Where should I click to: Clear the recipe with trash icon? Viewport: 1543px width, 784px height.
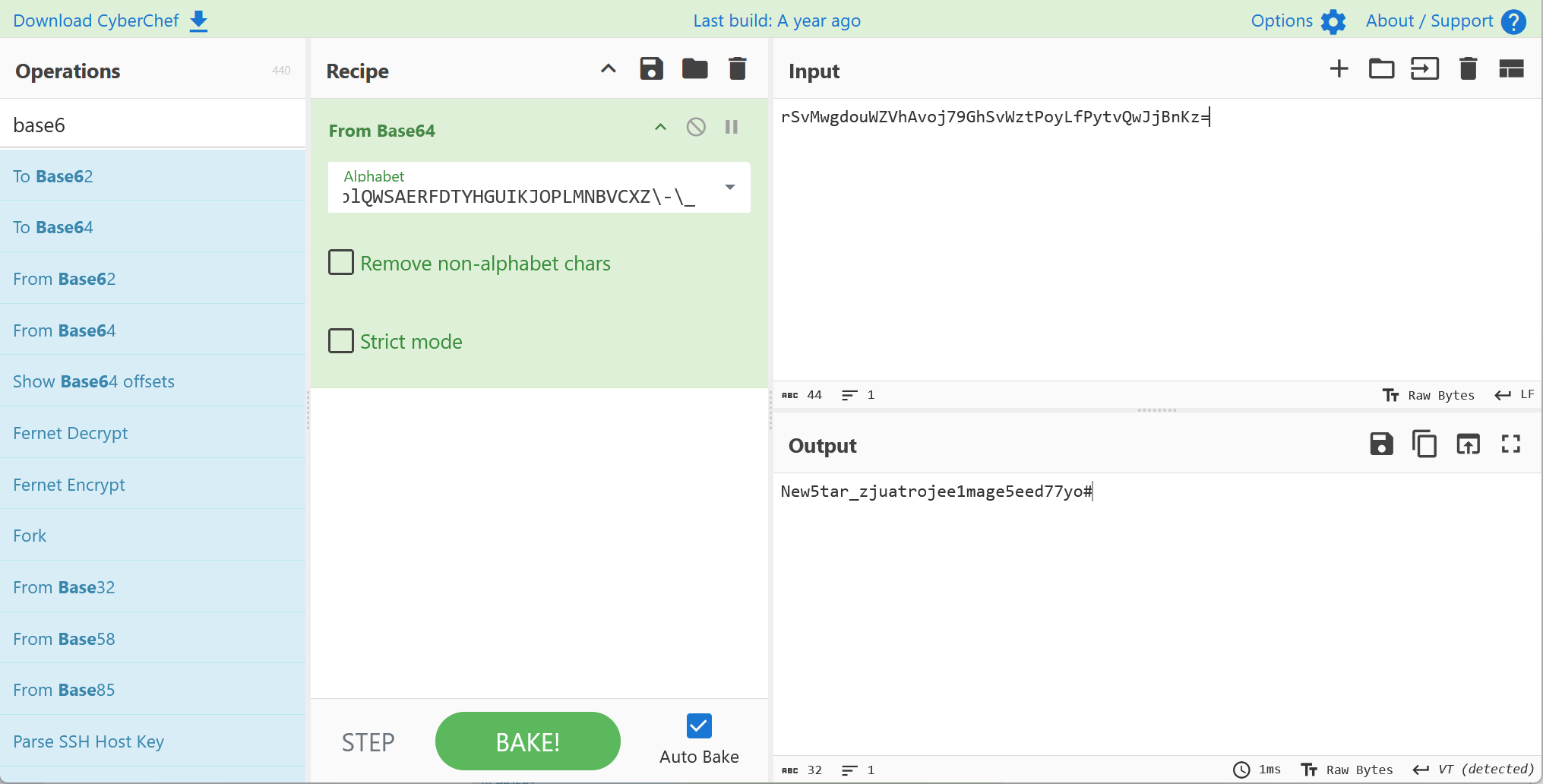click(x=737, y=69)
